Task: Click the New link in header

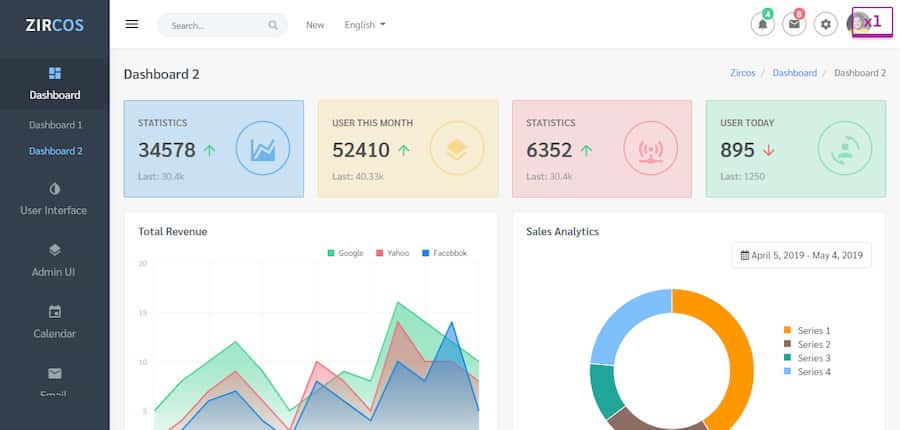Action: point(315,25)
